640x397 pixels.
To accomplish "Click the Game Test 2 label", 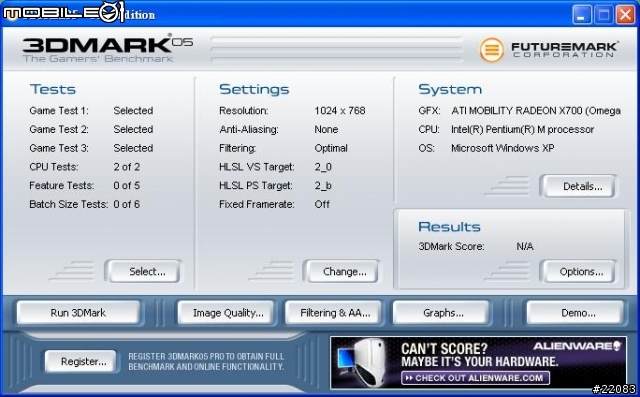I will [x=59, y=129].
